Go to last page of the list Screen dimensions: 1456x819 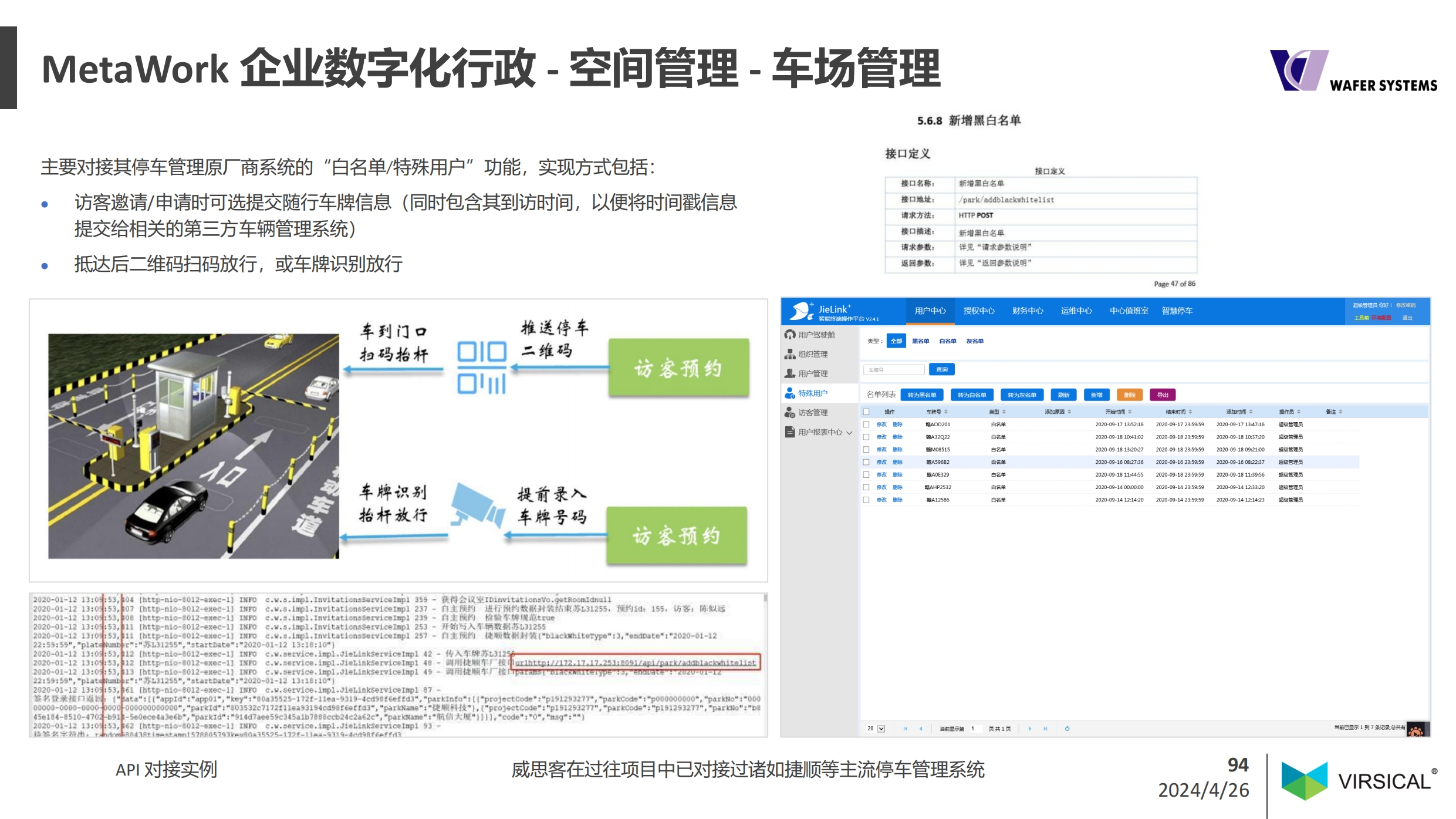pos(1045,729)
